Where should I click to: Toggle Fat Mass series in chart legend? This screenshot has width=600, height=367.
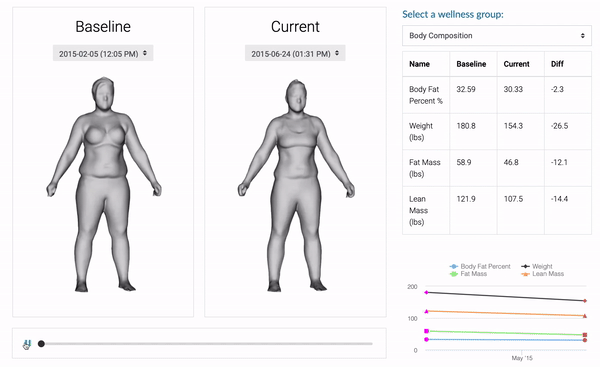468,274
